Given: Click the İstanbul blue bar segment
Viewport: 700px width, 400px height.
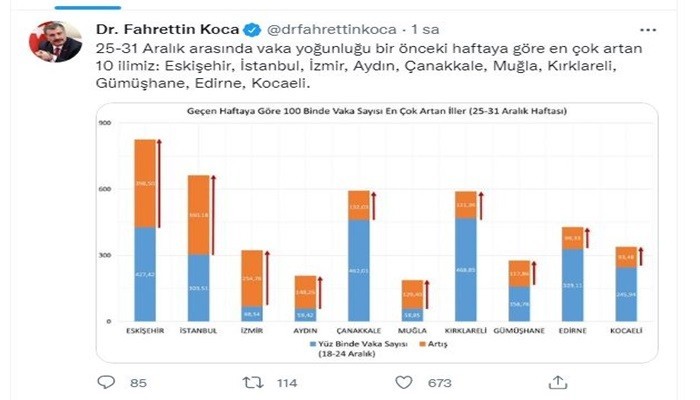Looking at the screenshot, I should point(198,288).
